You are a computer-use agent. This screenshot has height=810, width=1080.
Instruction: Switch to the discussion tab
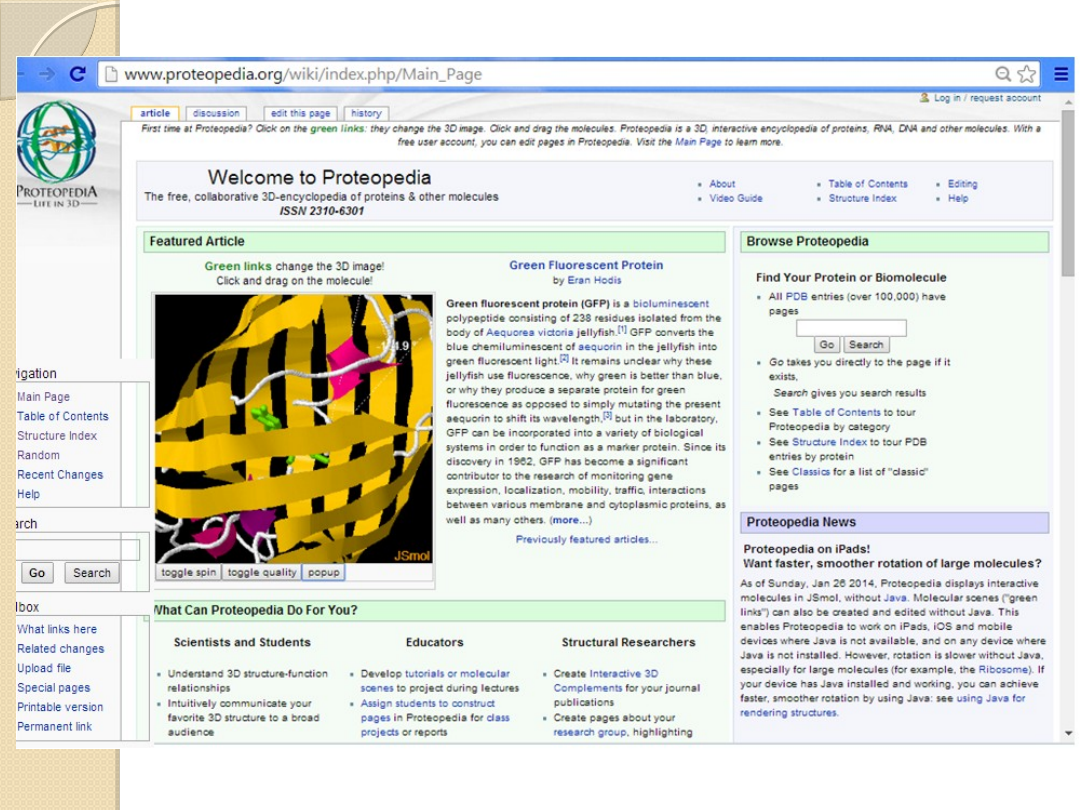point(216,113)
